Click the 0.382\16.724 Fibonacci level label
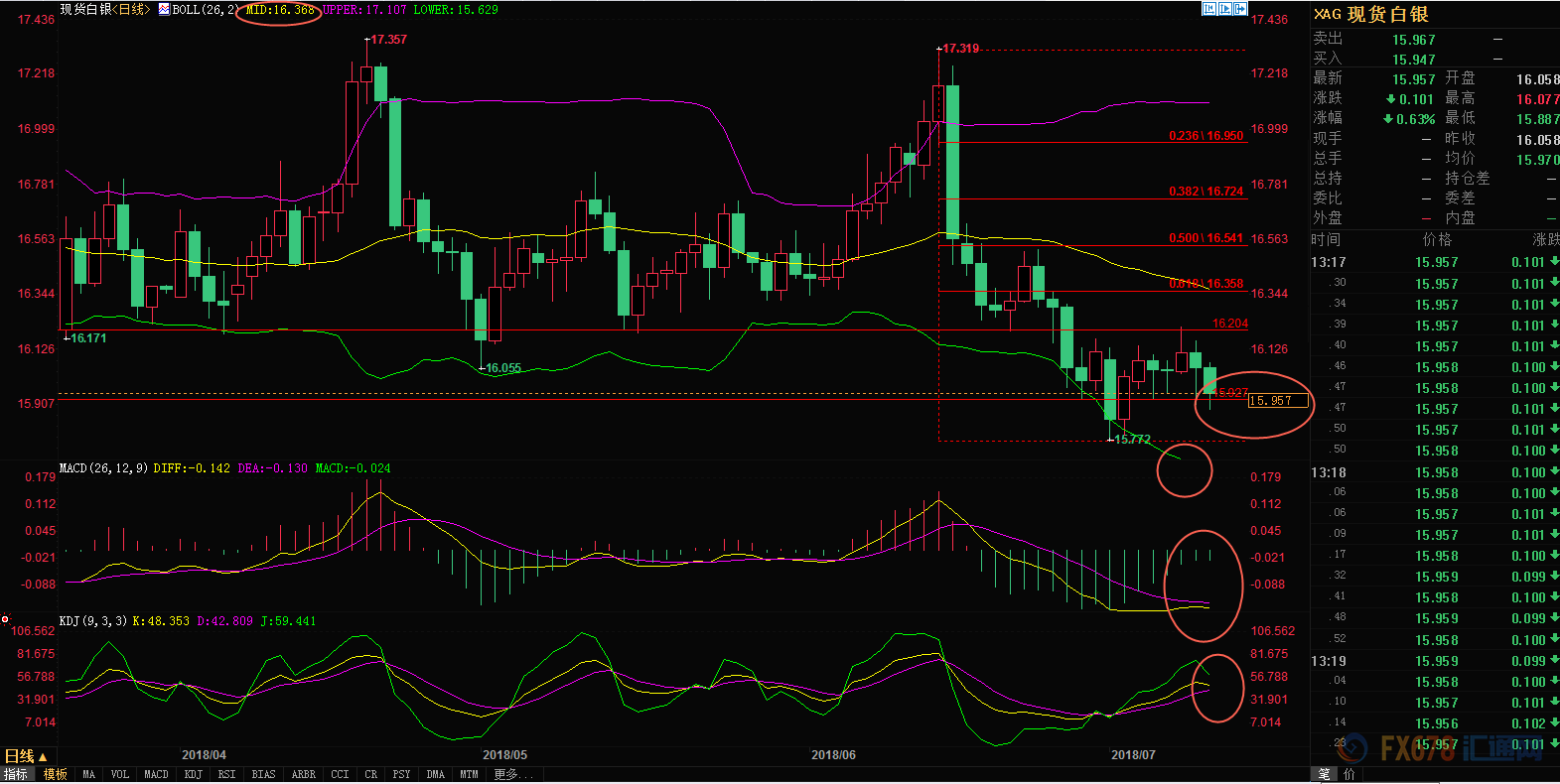This screenshot has height=784, width=1560. [1205, 192]
